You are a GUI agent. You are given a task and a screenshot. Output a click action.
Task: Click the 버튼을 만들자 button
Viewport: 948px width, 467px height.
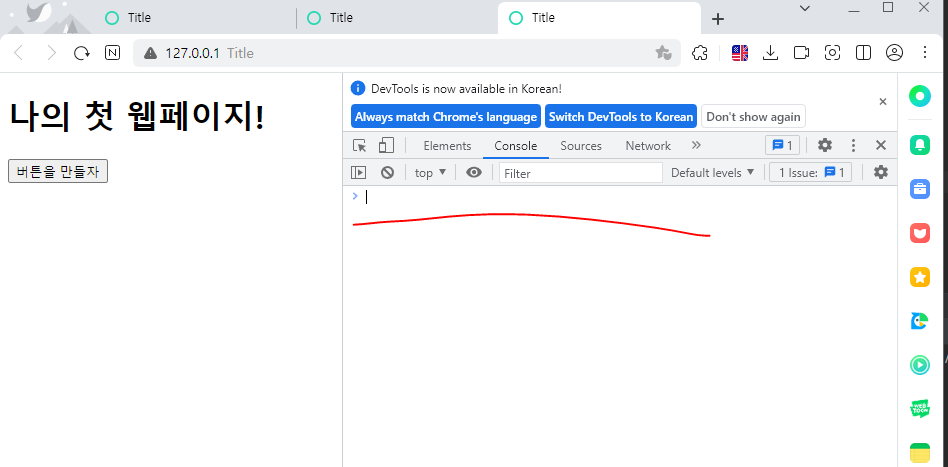pos(57,171)
